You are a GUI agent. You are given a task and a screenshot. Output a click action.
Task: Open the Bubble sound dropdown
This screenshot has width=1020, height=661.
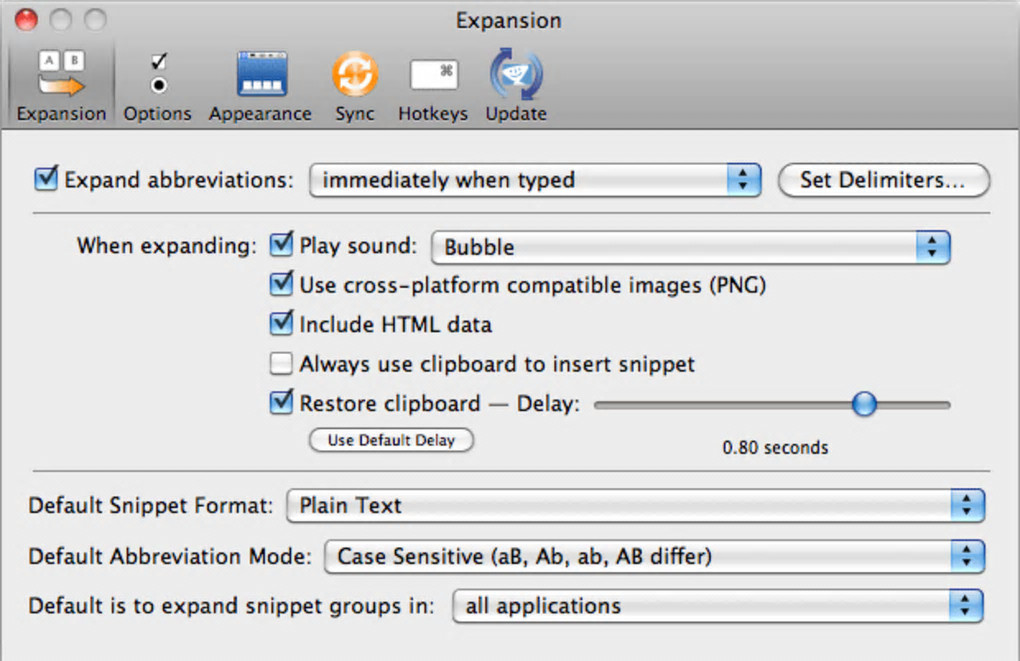pos(689,247)
